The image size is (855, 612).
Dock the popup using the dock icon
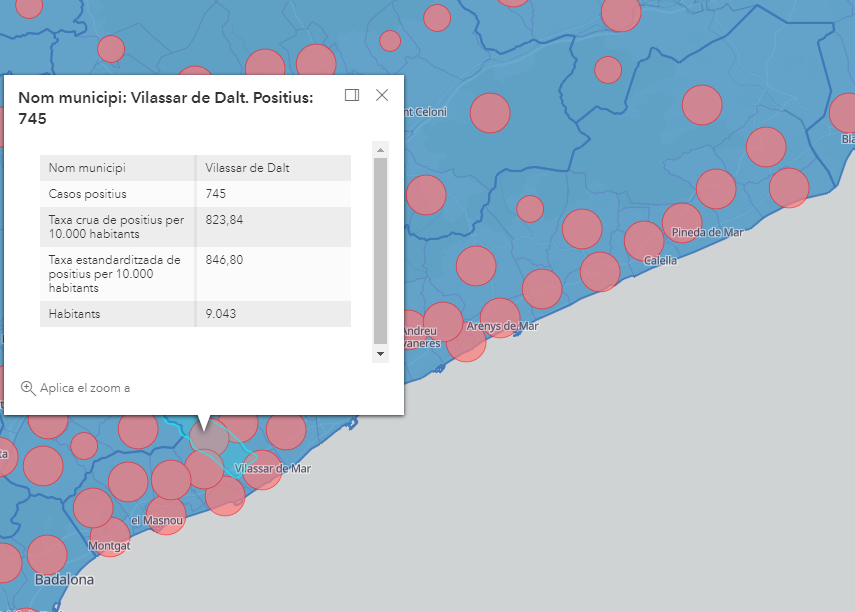point(351,95)
